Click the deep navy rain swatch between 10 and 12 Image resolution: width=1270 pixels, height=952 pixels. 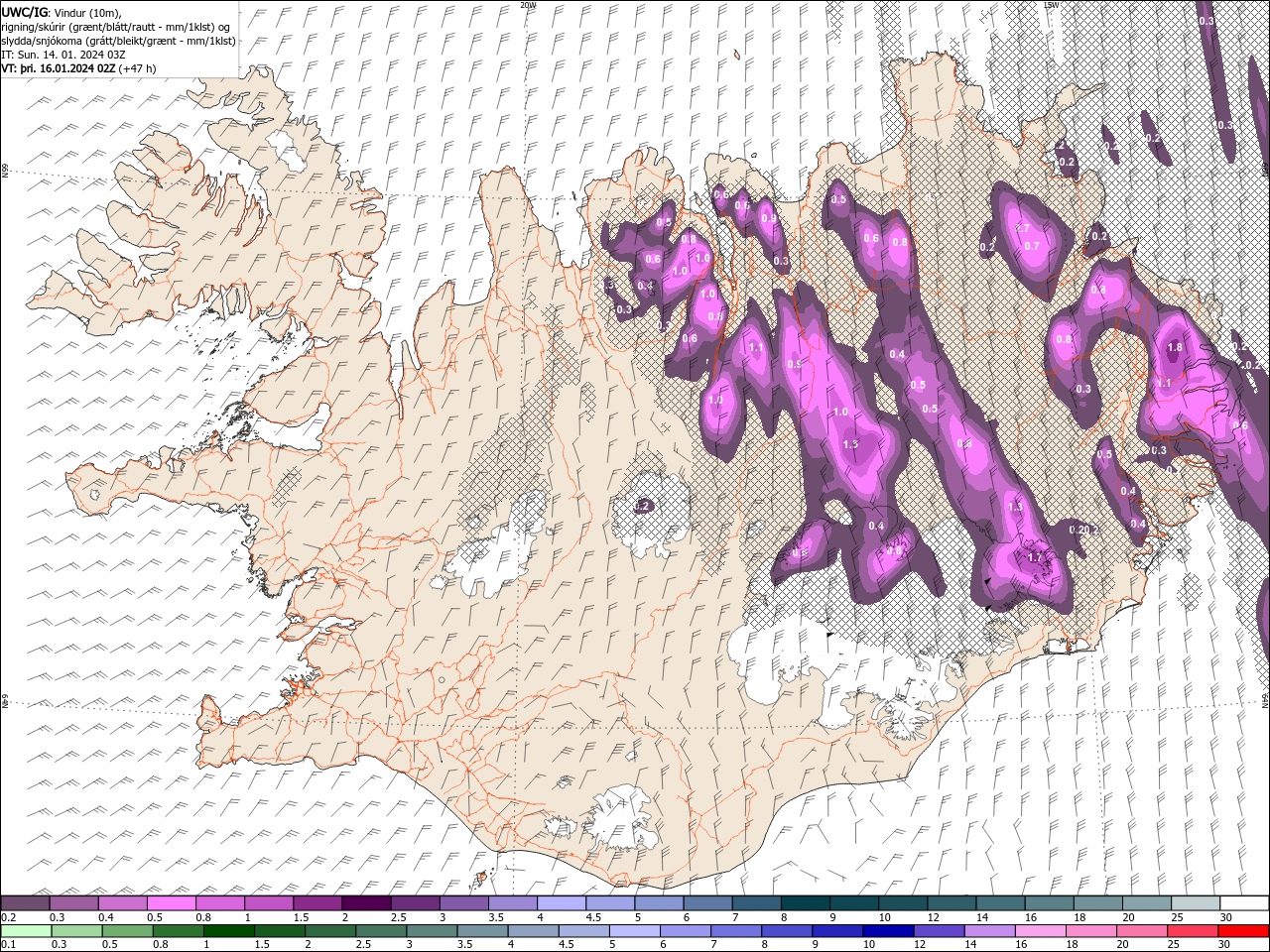click(888, 931)
